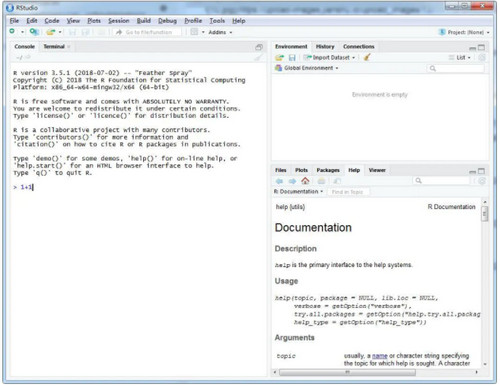Go to the Help home icon

[x=305, y=181]
